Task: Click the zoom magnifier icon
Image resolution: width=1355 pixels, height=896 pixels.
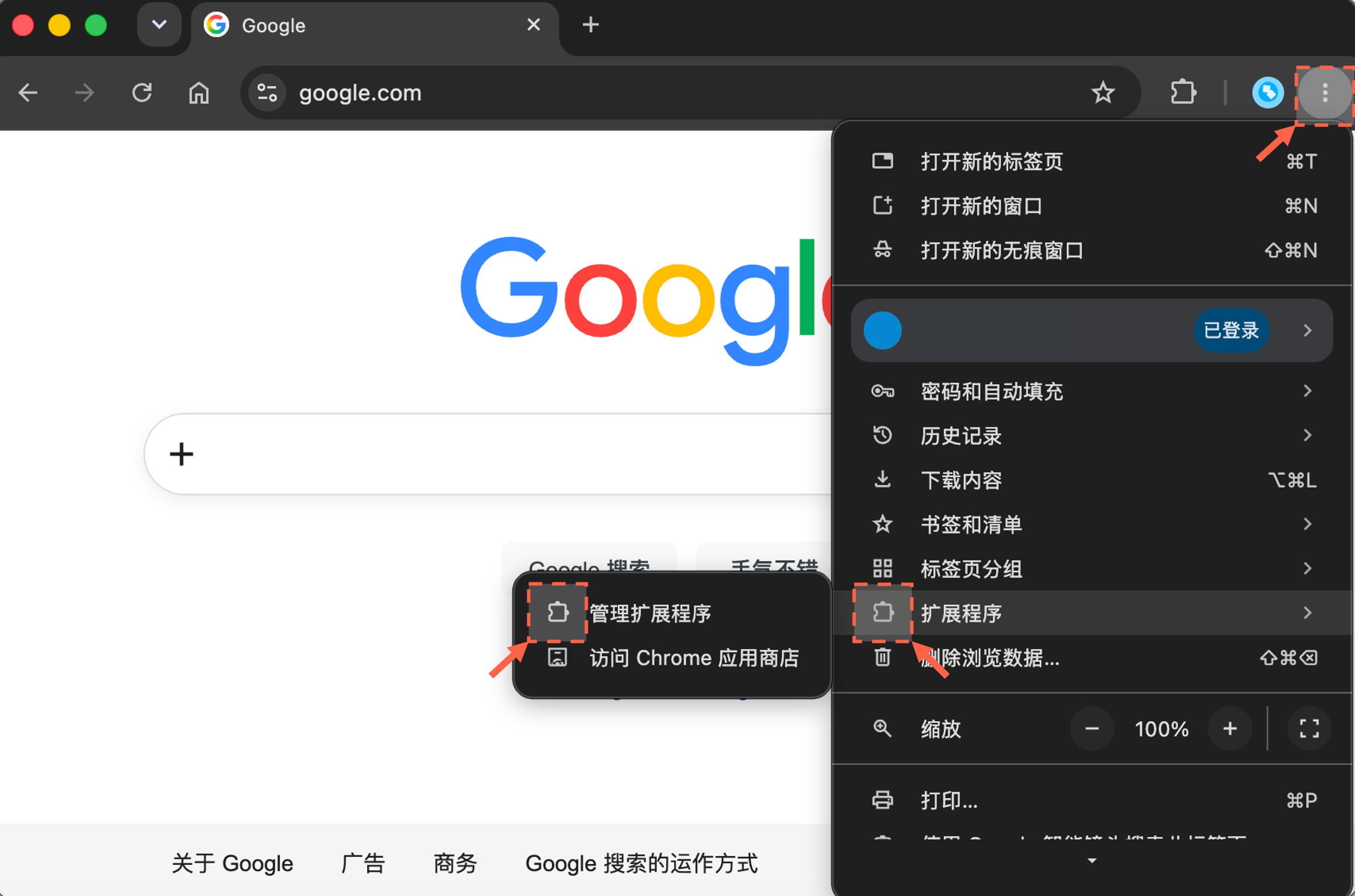Action: click(x=882, y=728)
